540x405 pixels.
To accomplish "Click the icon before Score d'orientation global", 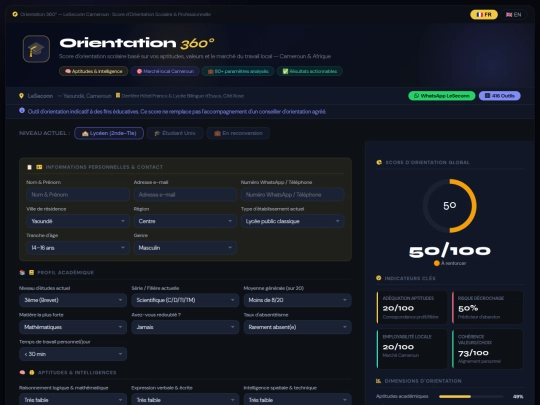I will pos(379,162).
